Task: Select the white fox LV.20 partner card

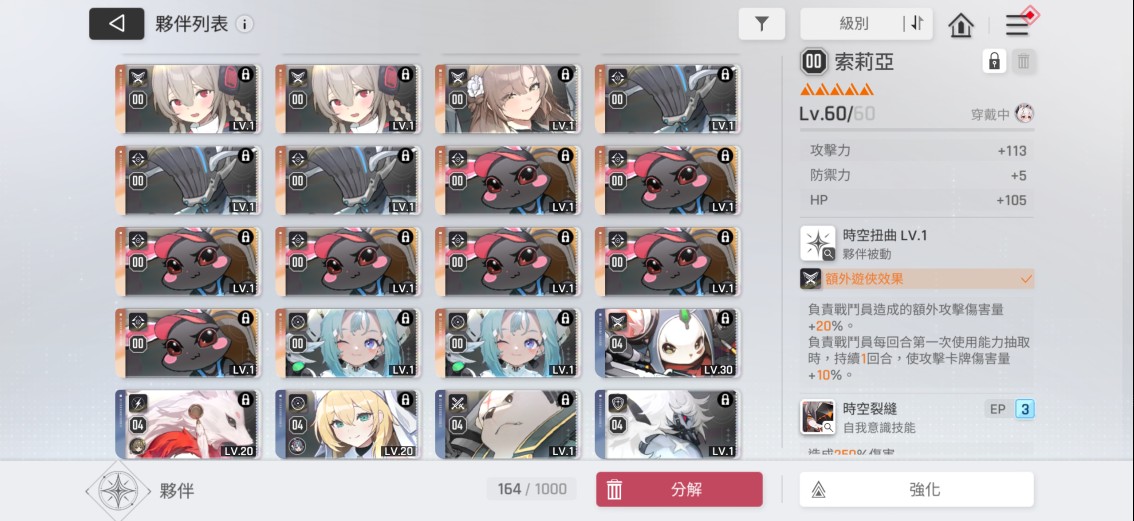Action: [x=187, y=424]
